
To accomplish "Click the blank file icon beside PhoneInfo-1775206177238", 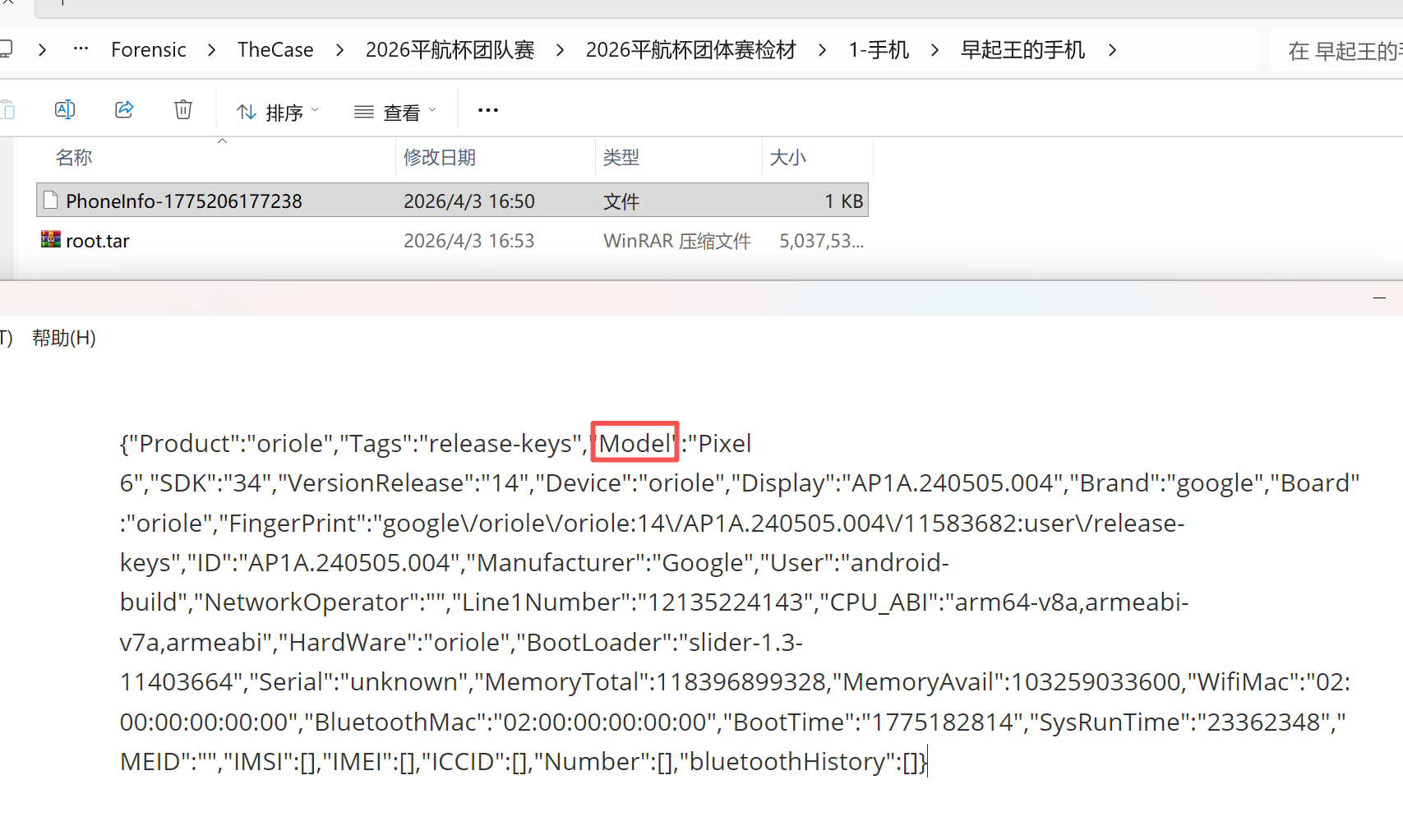I will click(51, 201).
